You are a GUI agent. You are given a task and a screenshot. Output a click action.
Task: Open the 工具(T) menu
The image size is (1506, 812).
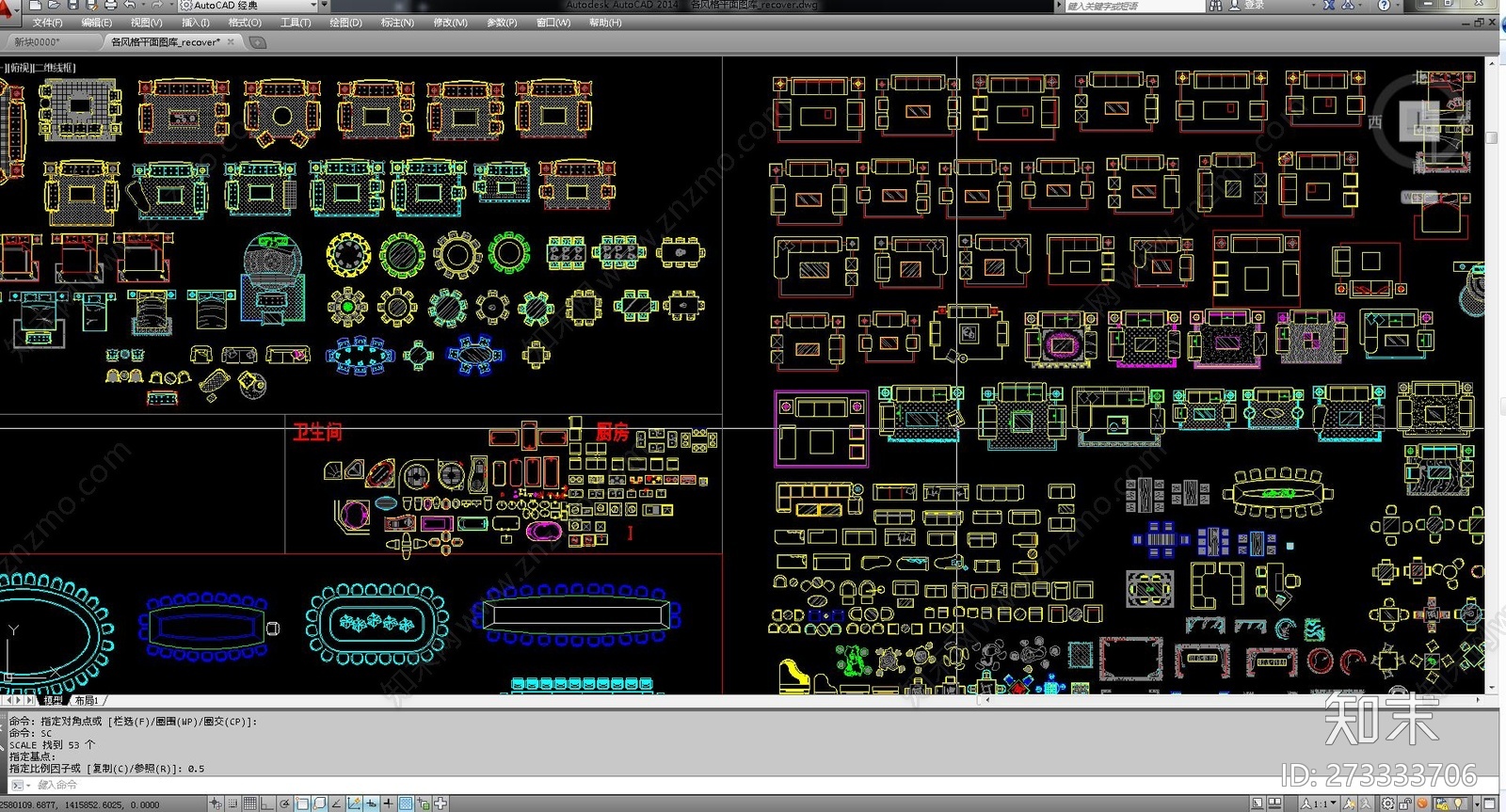pyautogui.click(x=296, y=23)
